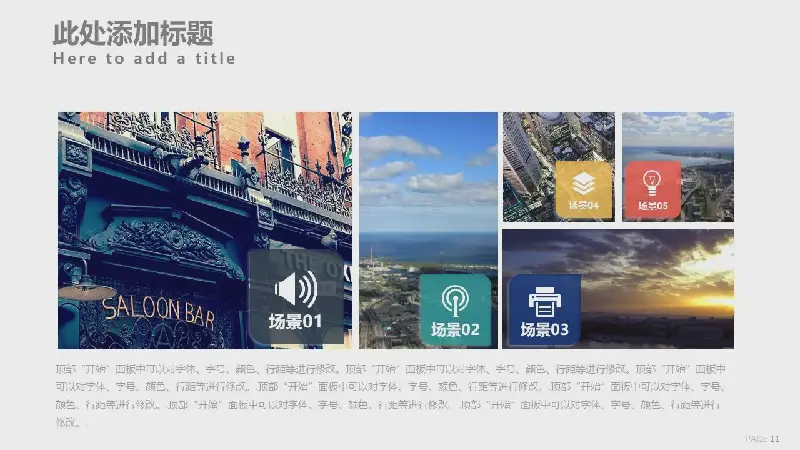Viewport: 800px width, 450px height.
Task: Select the 场景04 label text
Action: tap(584, 205)
